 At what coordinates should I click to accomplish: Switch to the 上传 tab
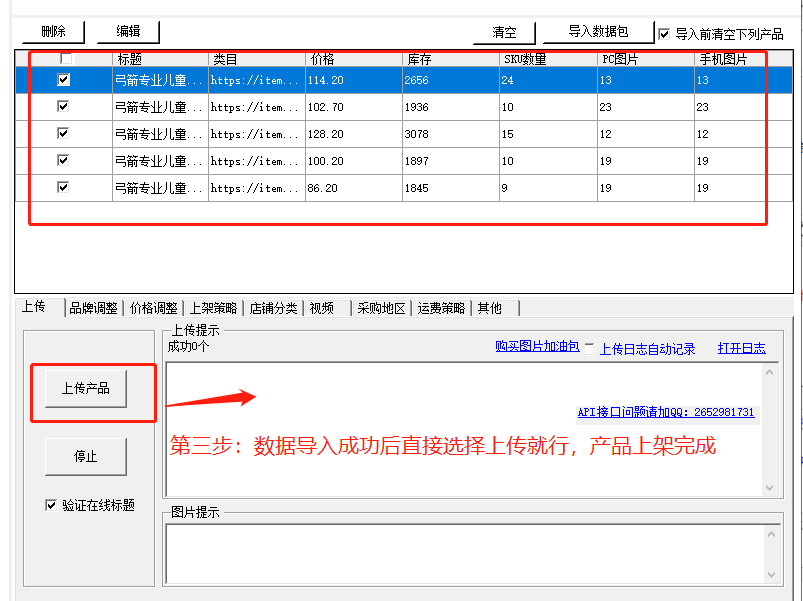[x=39, y=307]
